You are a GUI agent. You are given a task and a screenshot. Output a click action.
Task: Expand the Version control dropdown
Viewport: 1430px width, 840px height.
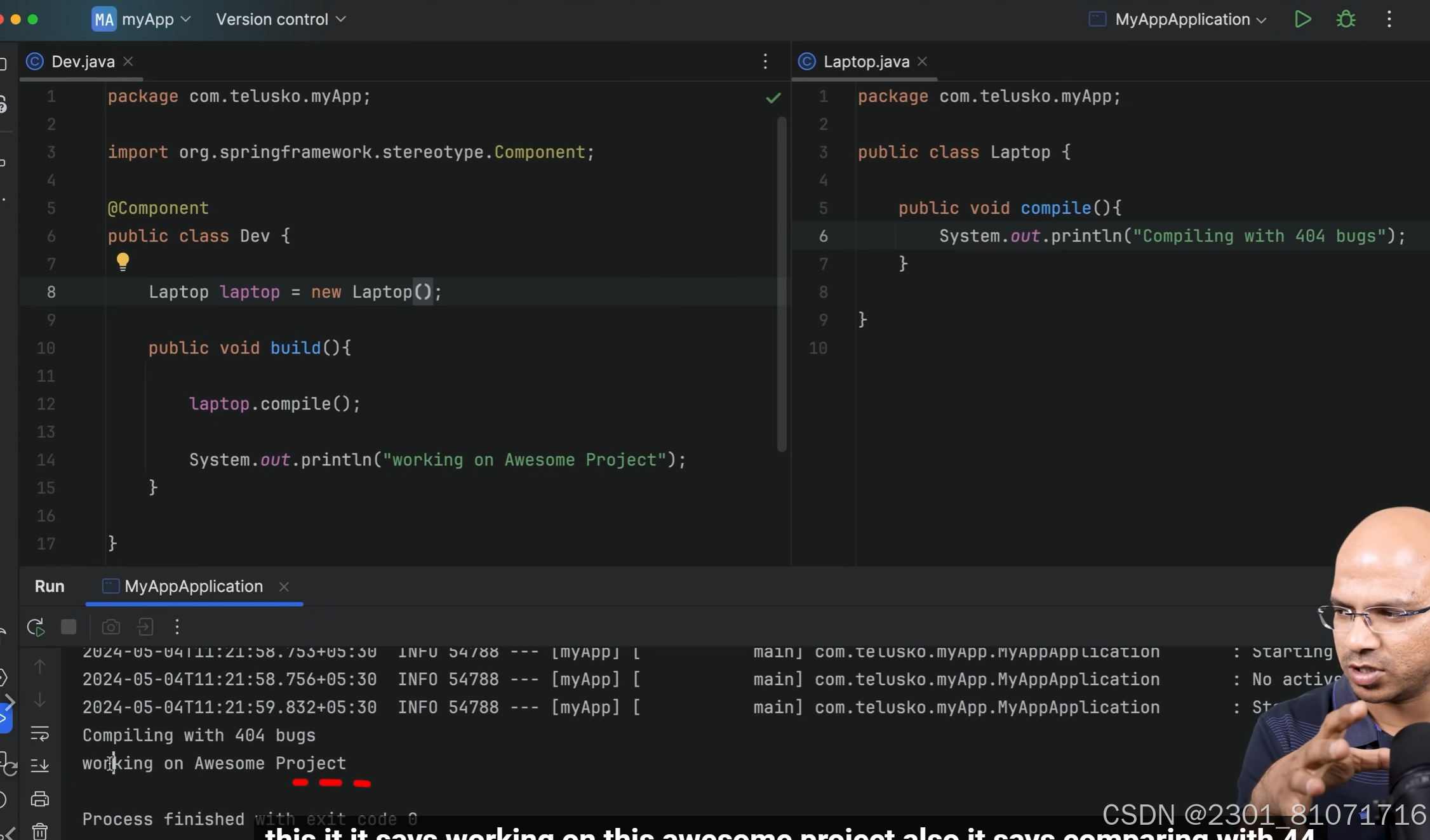[x=281, y=20]
